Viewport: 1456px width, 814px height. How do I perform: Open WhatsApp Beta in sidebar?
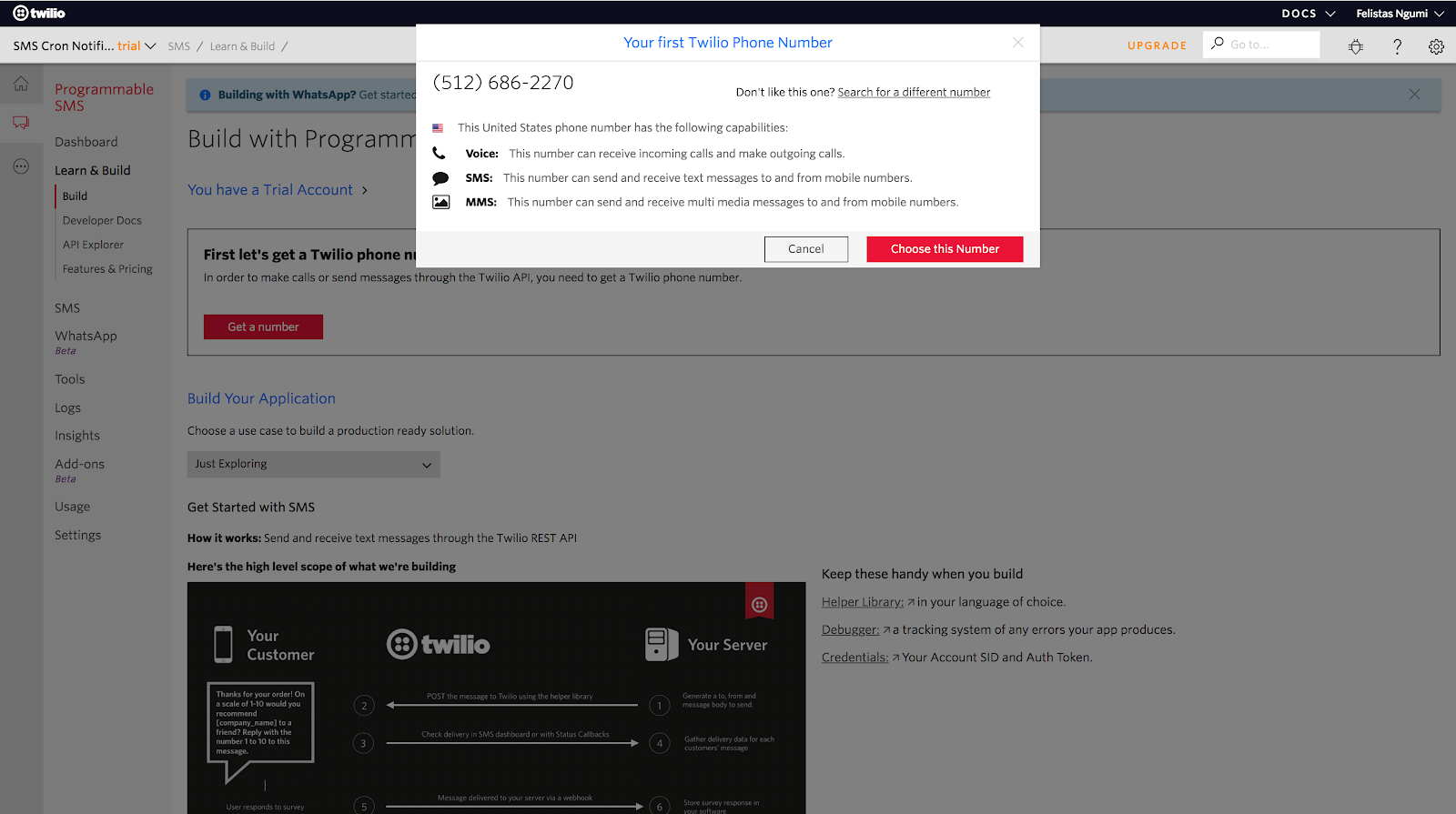tap(86, 342)
